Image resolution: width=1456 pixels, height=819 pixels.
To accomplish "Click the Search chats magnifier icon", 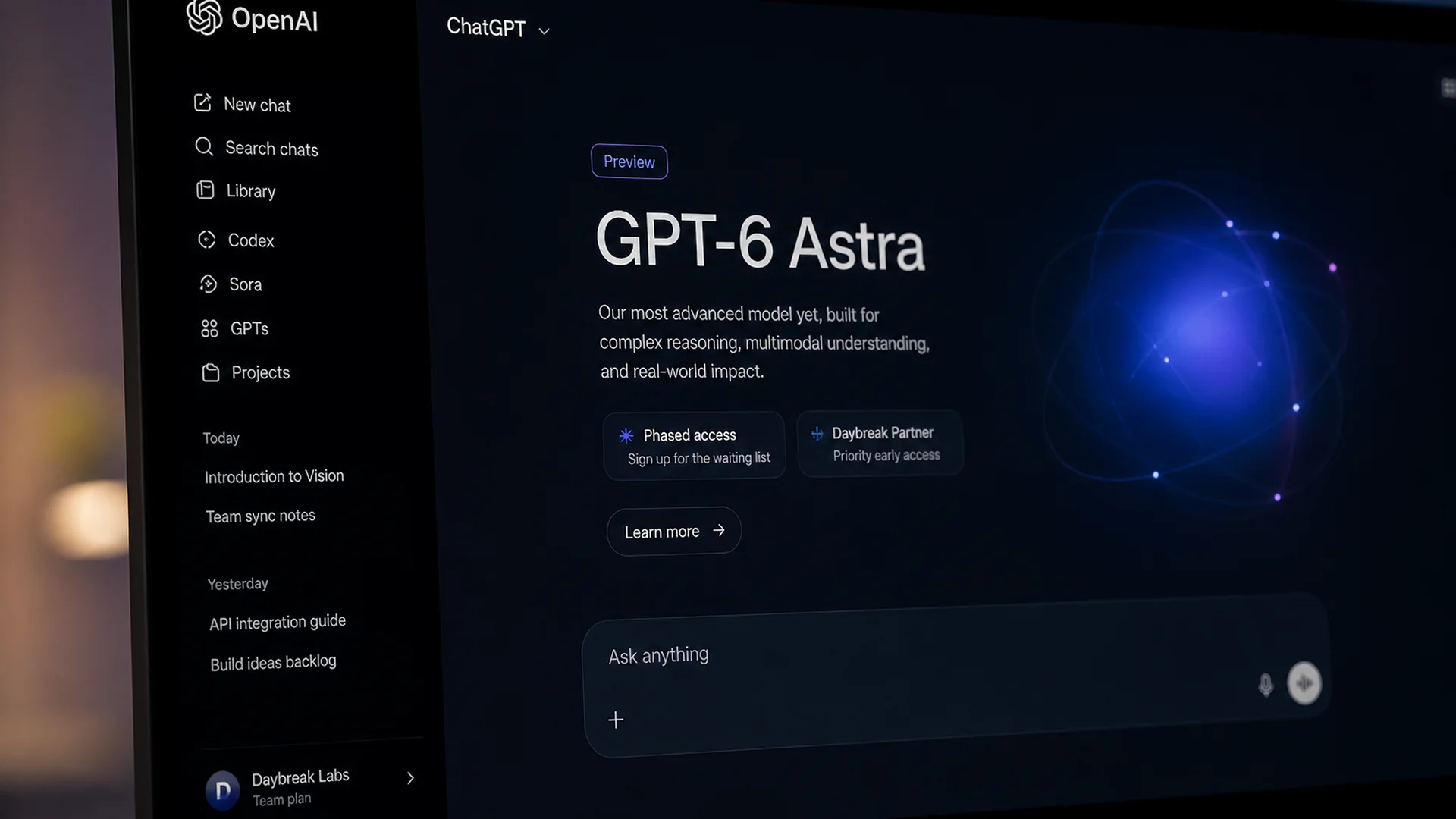I will pos(204,146).
